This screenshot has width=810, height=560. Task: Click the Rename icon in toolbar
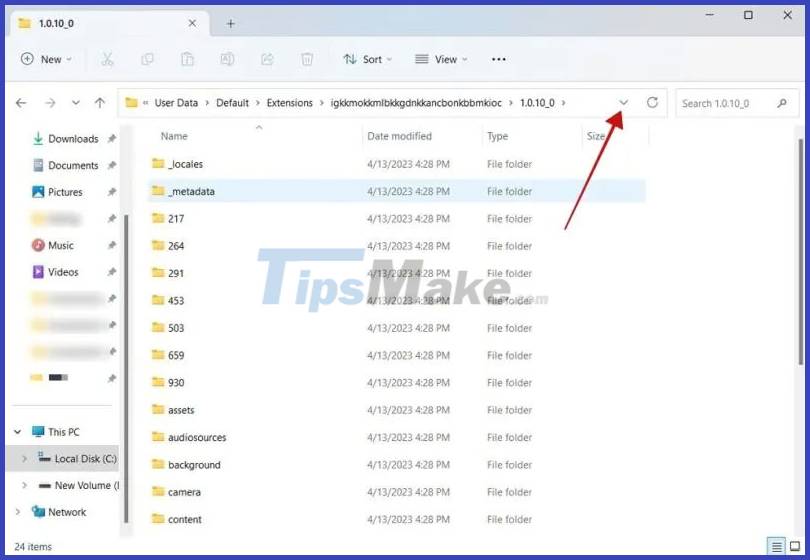click(x=227, y=59)
